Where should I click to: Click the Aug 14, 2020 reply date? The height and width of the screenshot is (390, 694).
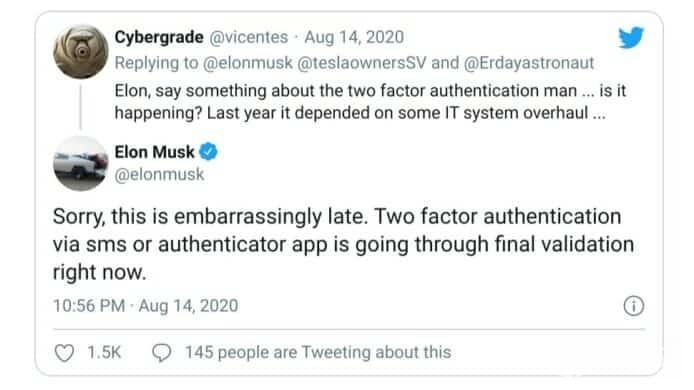click(354, 37)
